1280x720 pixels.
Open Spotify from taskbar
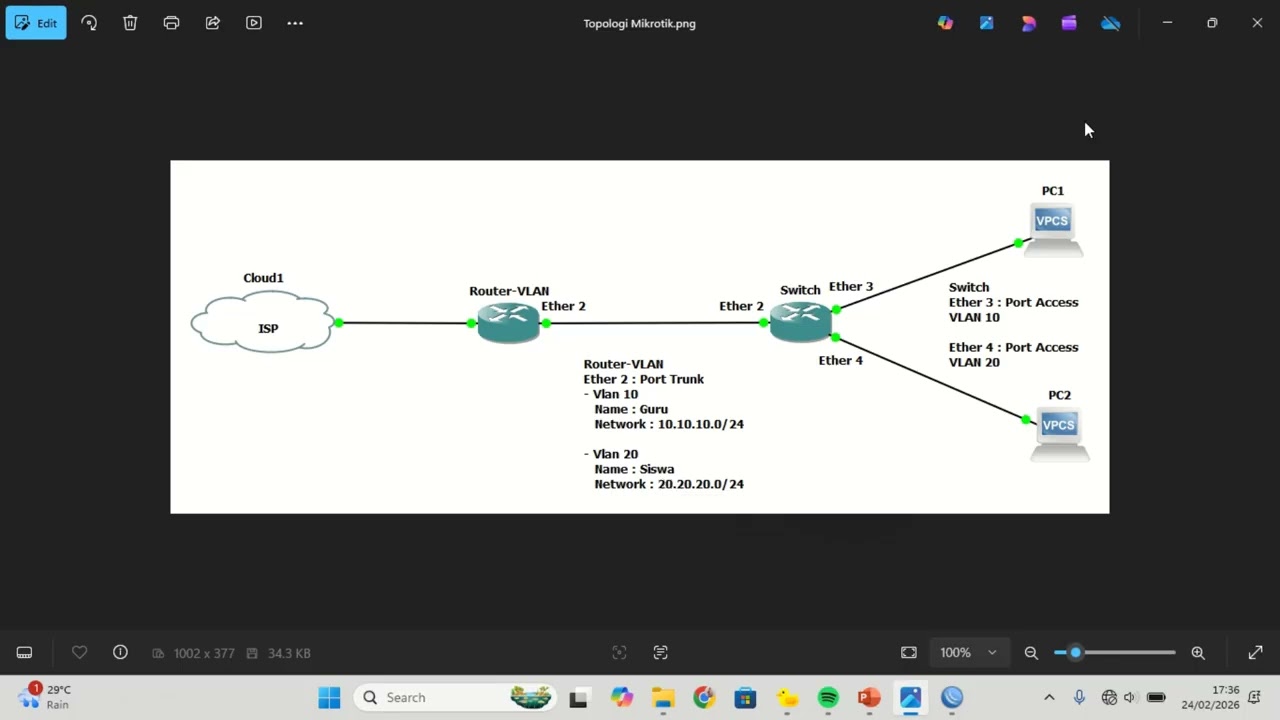(828, 698)
